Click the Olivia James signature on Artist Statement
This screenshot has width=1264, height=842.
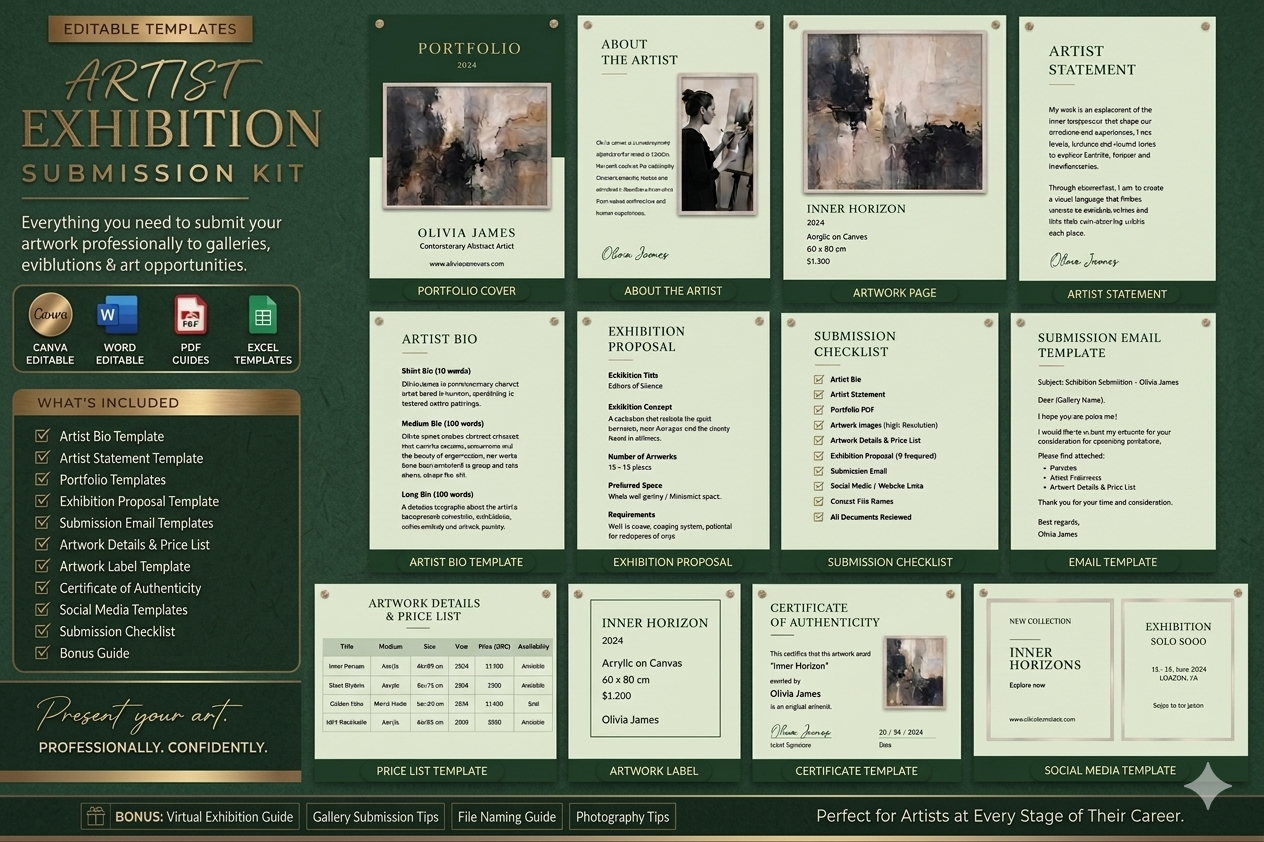pyautogui.click(x=1084, y=261)
